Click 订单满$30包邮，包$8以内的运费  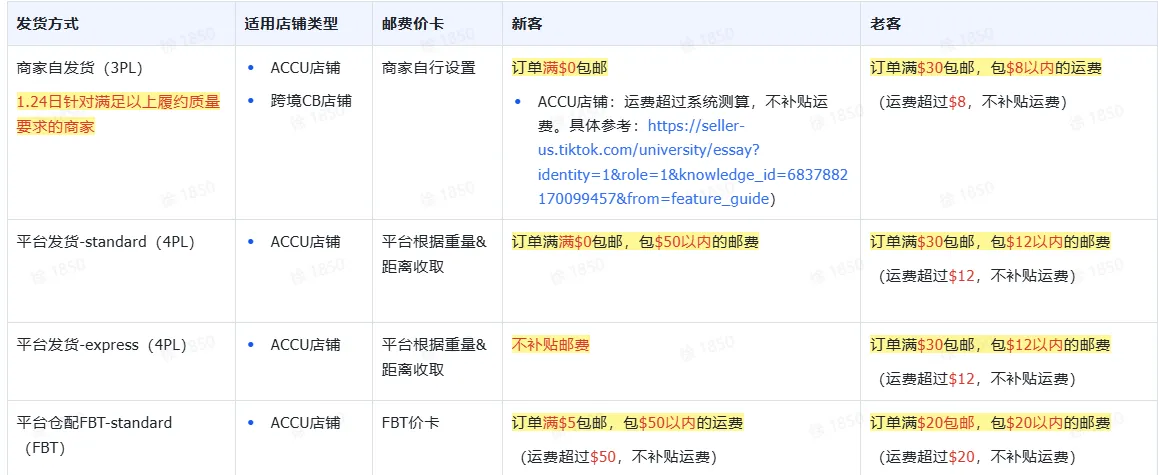(x=986, y=69)
